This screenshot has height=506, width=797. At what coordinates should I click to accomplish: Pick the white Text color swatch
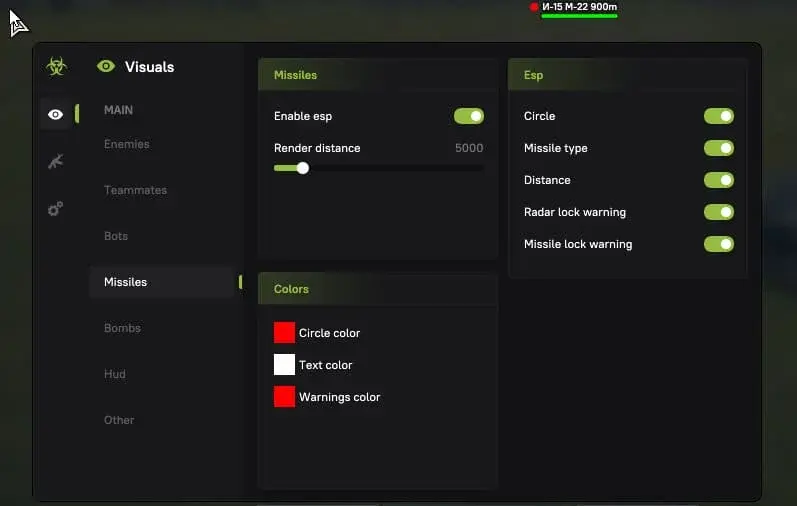[284, 365]
